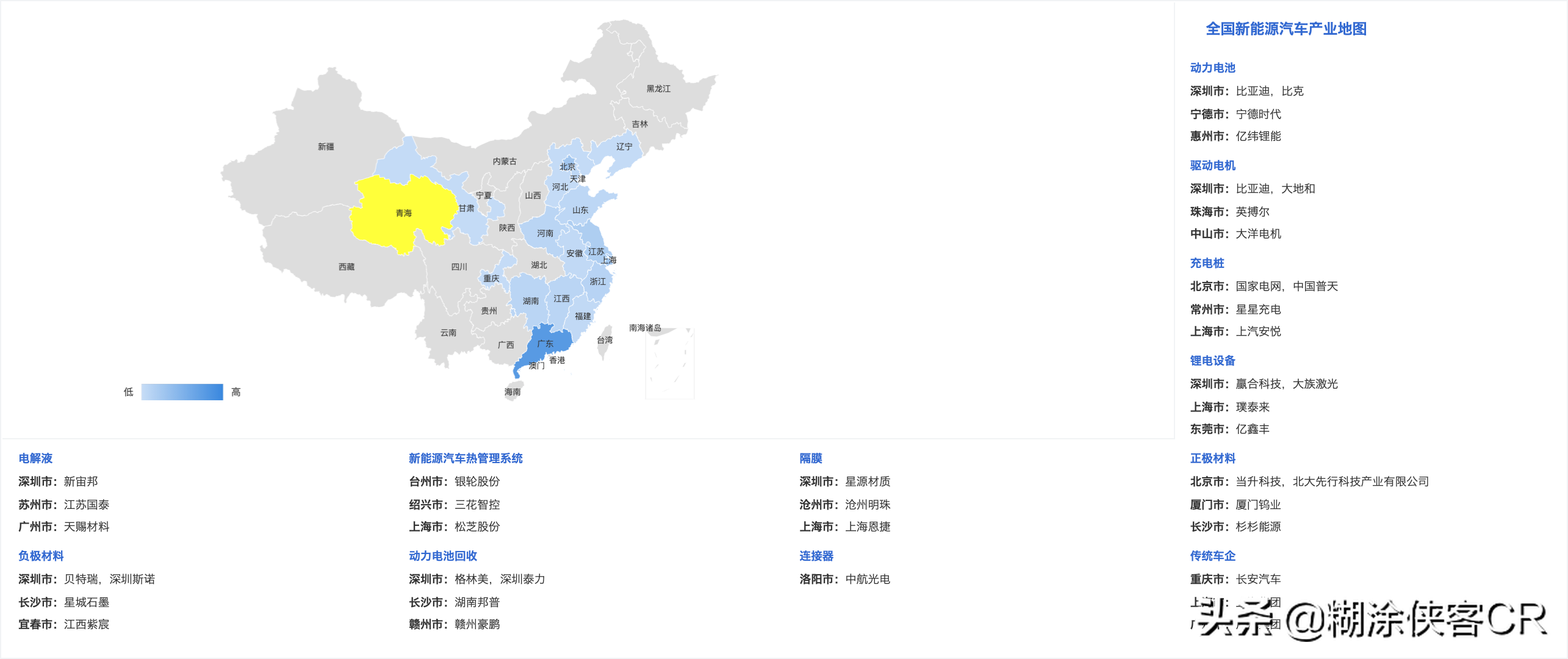The height and width of the screenshot is (659, 1568).
Task: Click the 台州市: 银轮股份 entry
Action: 455,481
